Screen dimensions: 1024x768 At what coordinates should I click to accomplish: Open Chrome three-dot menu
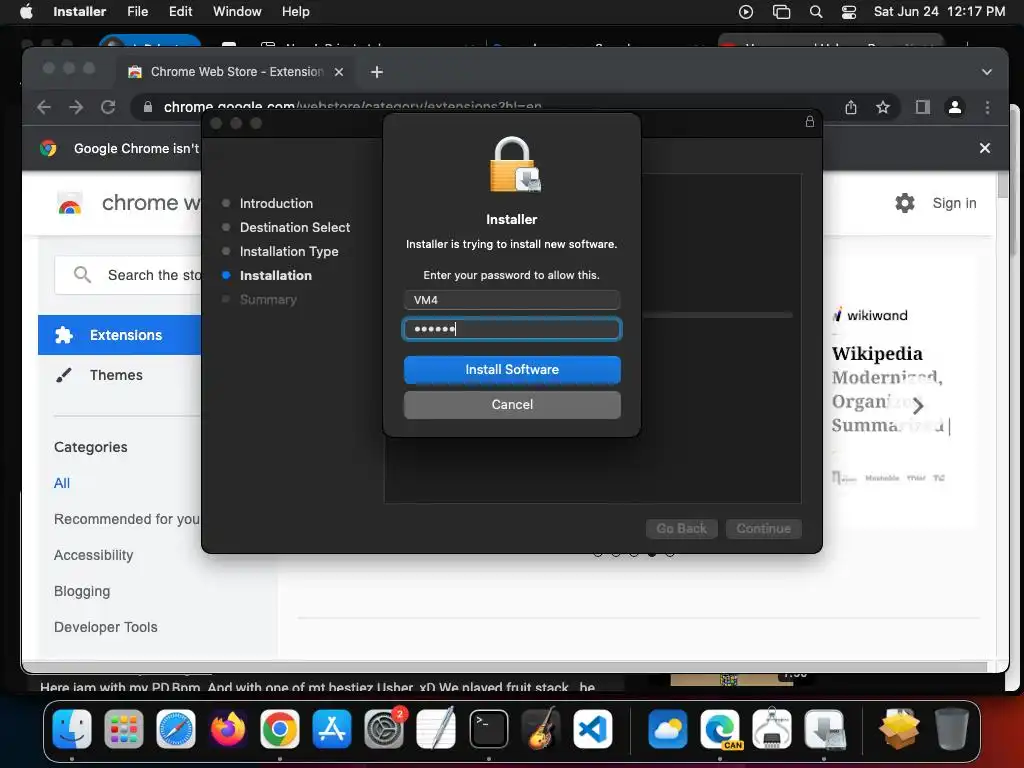click(987, 107)
